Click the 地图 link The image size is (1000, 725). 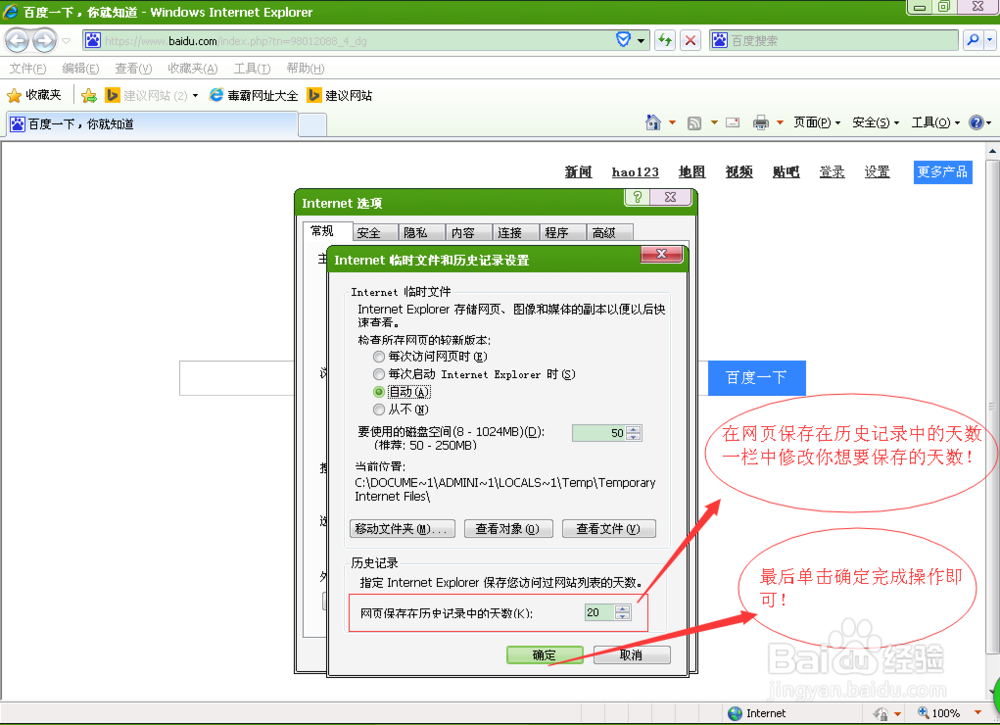click(x=692, y=172)
